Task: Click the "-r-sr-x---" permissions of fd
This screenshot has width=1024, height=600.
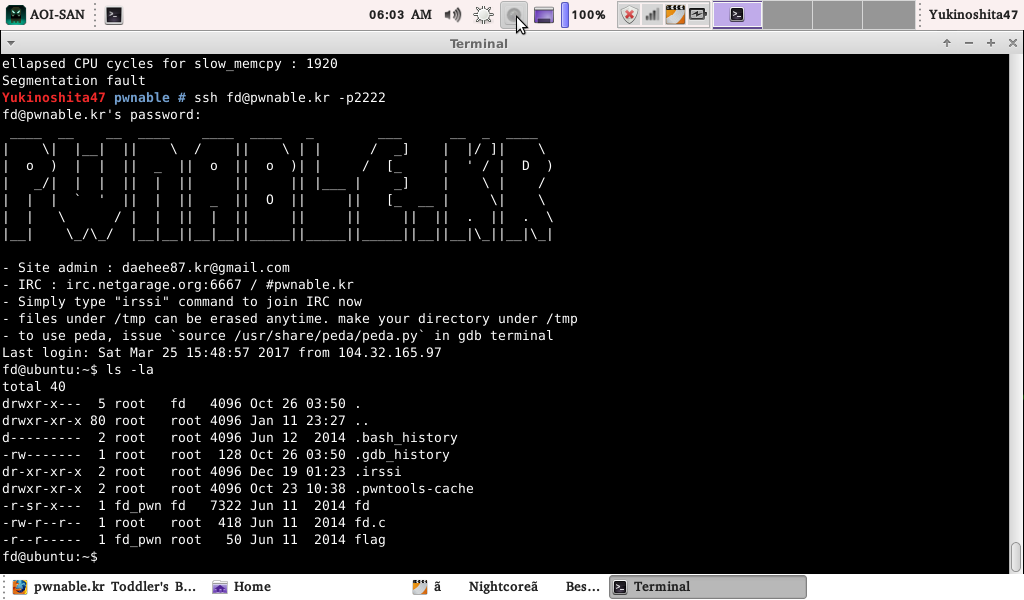Action: coord(42,505)
